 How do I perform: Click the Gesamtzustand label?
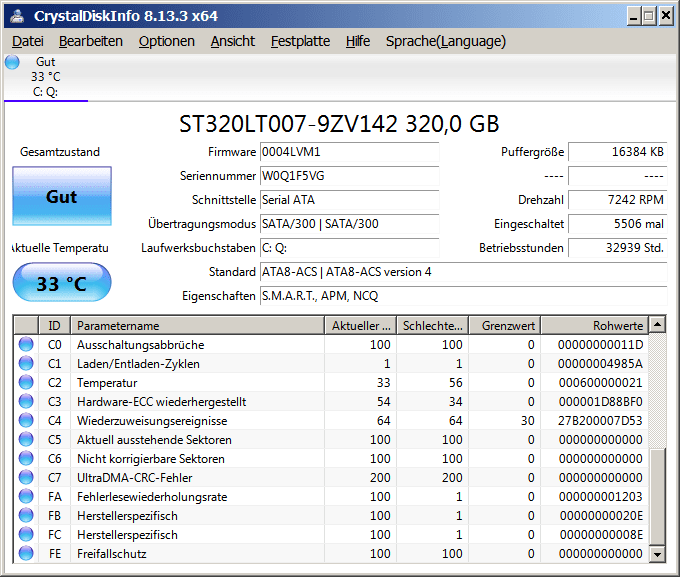[60, 152]
